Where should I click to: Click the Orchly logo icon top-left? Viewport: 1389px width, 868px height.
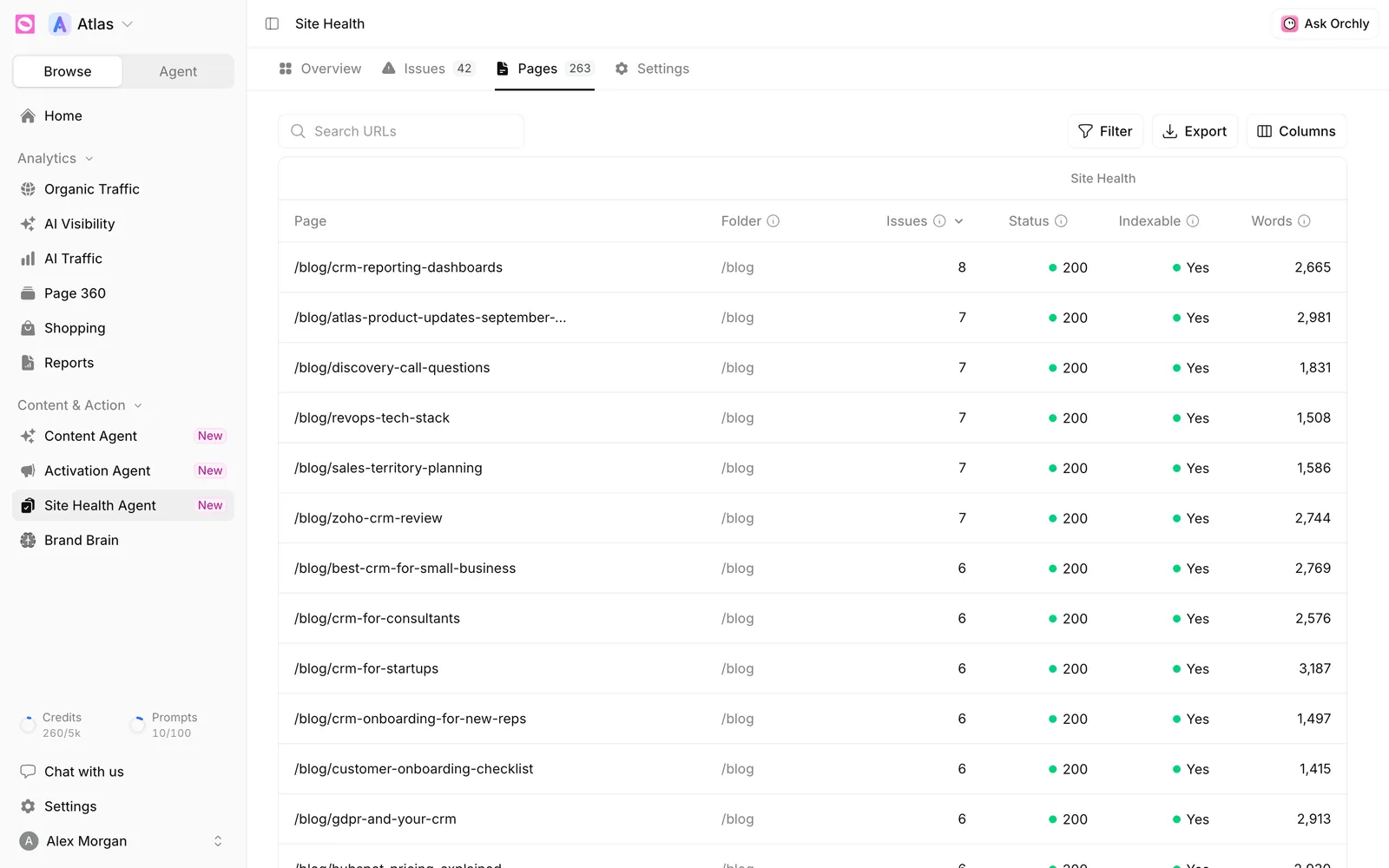(x=25, y=24)
